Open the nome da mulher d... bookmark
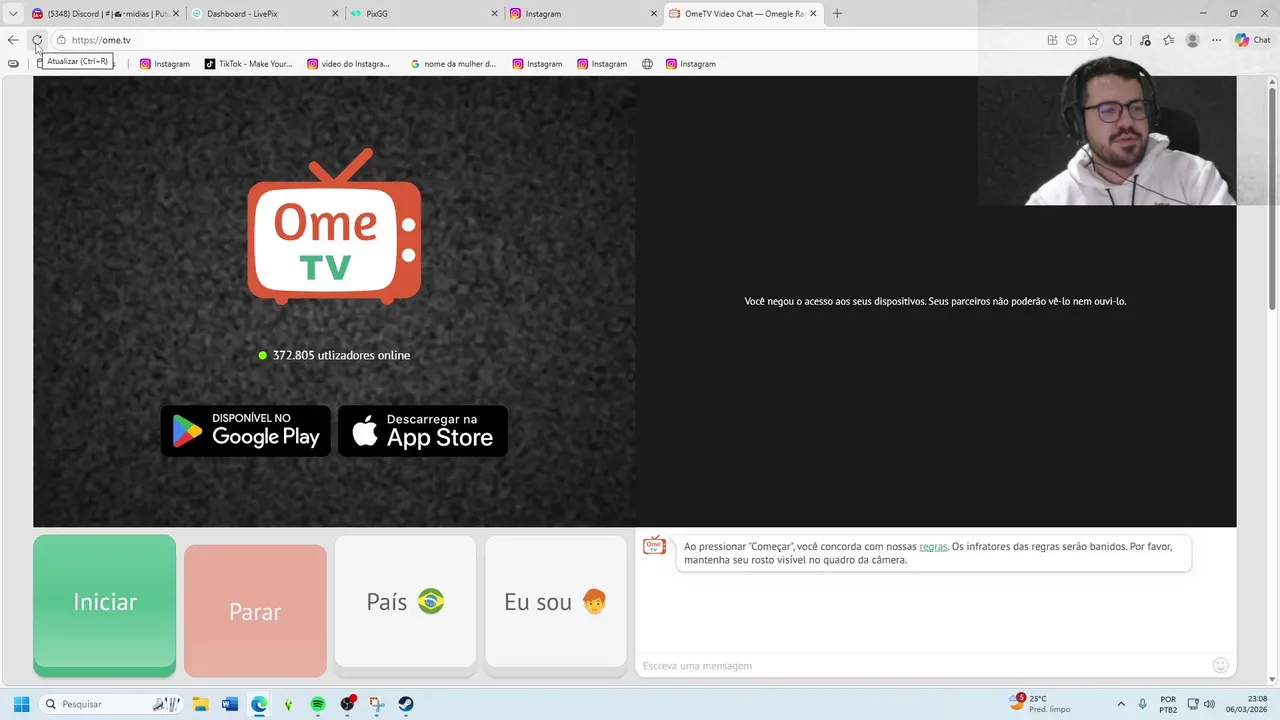The image size is (1280, 720). pos(453,64)
